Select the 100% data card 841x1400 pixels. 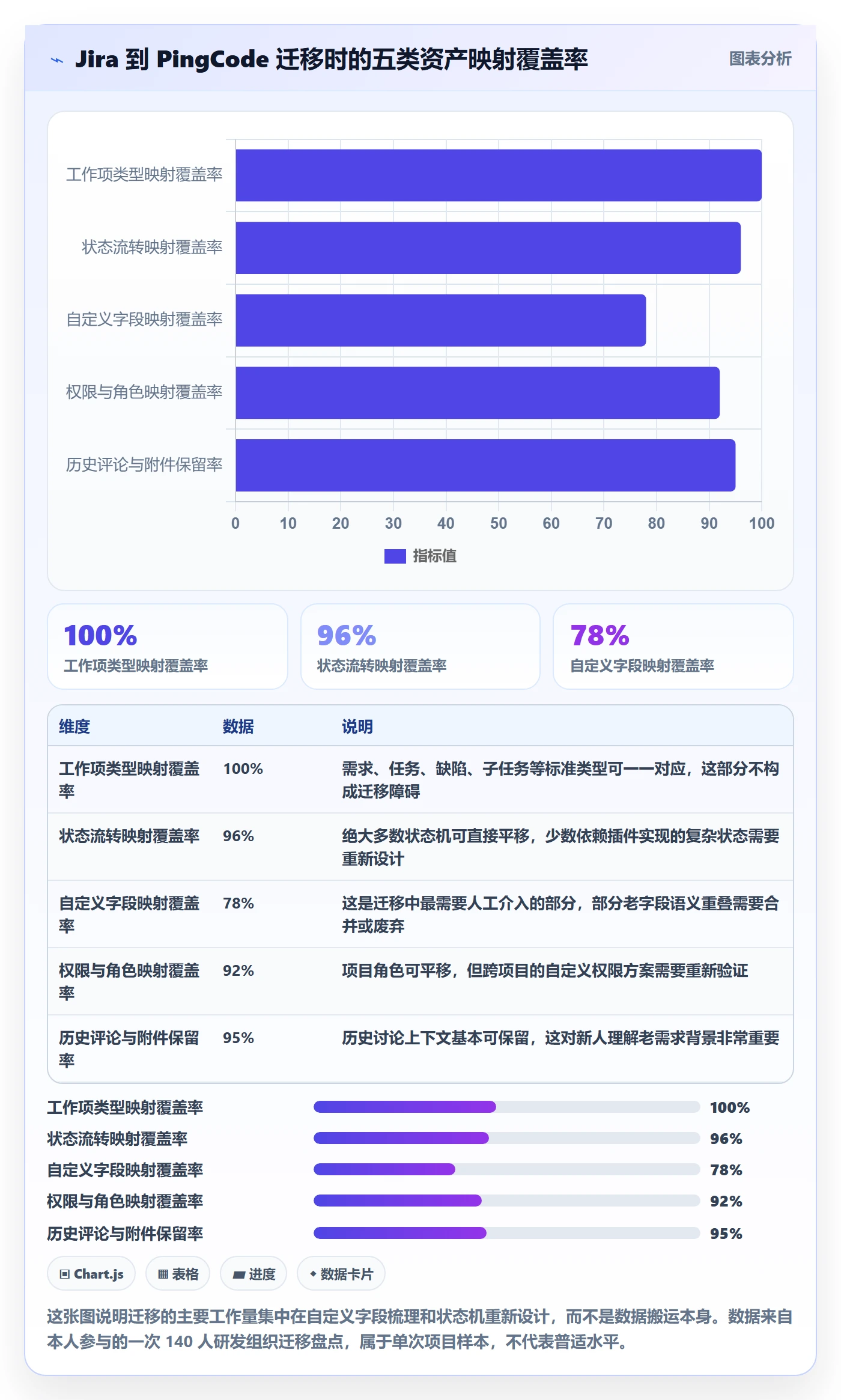(x=168, y=647)
